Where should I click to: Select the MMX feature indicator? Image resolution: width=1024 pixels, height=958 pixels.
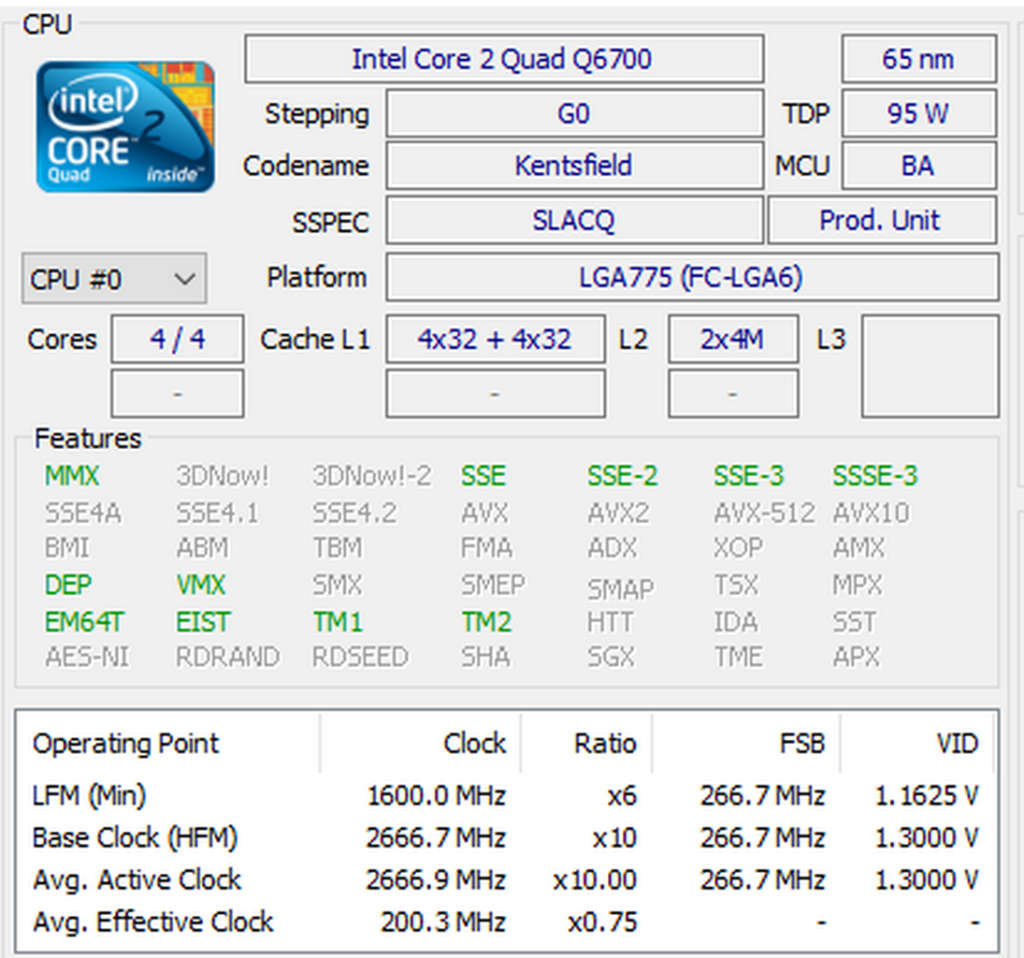click(x=71, y=477)
